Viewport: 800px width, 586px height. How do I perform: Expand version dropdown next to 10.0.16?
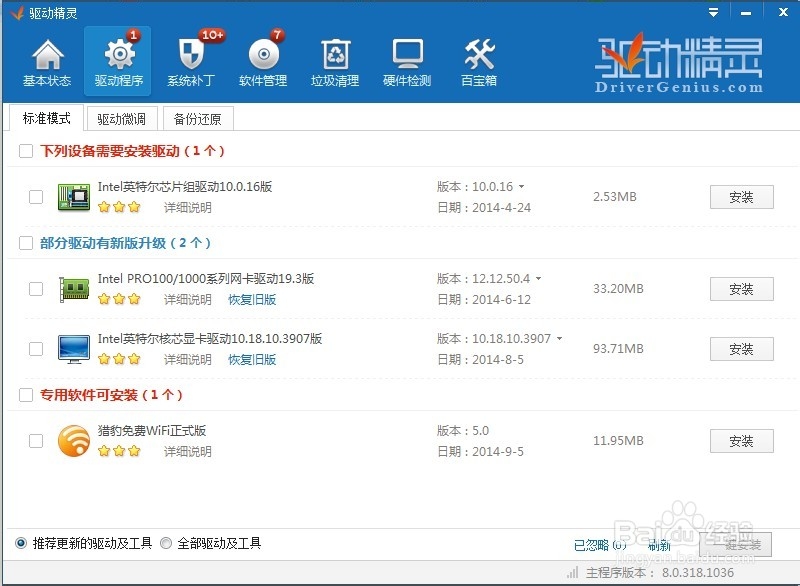tap(521, 187)
